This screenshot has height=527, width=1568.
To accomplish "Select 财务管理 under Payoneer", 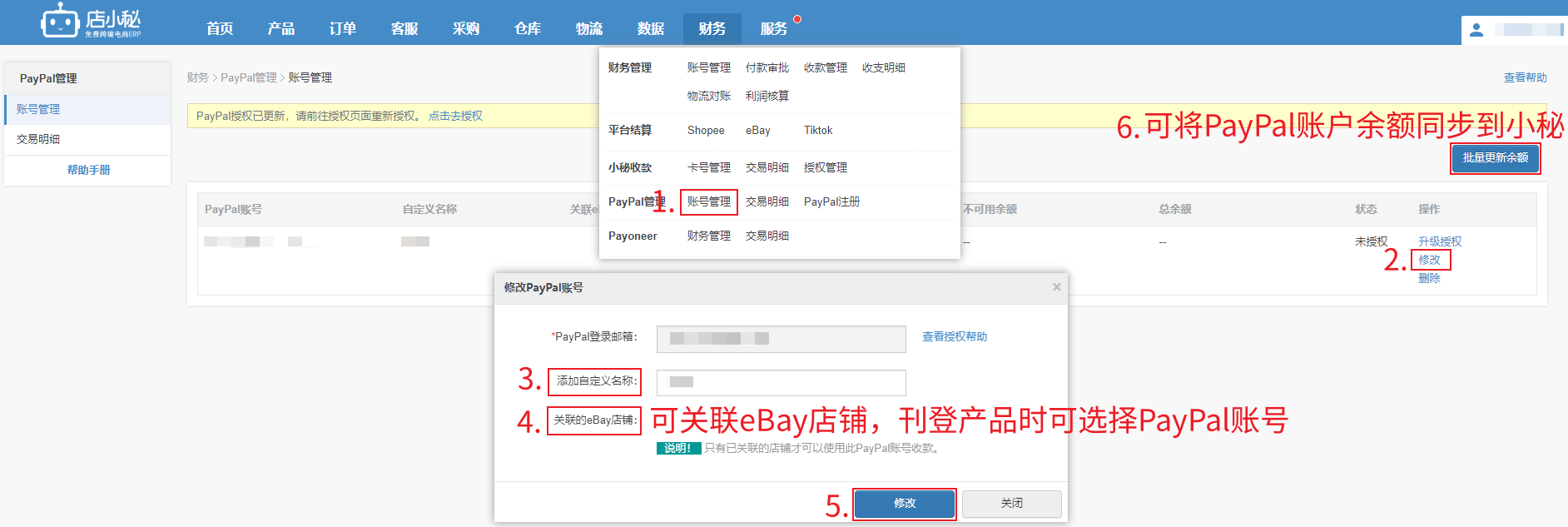I will coord(709,236).
